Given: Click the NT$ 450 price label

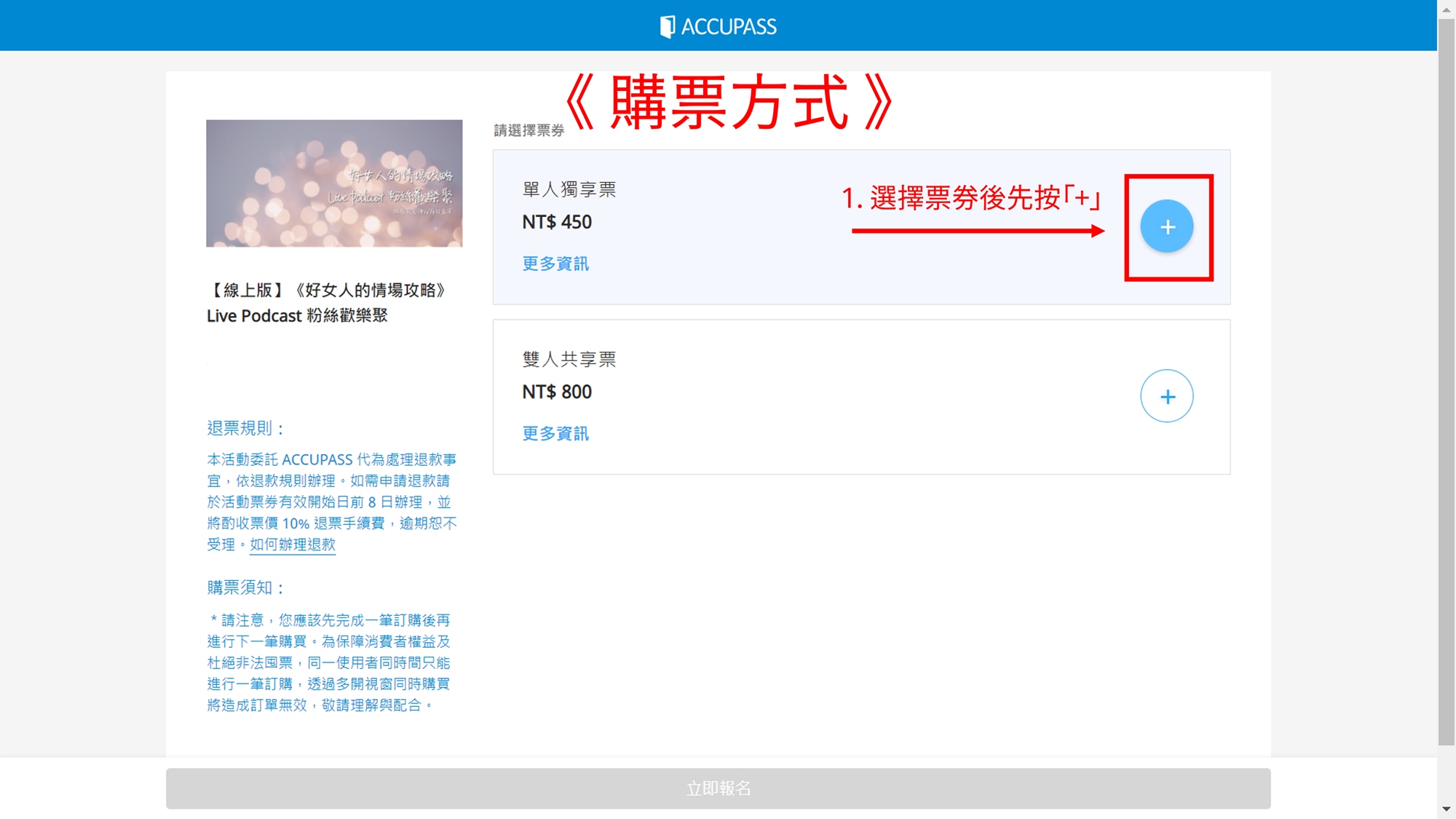Looking at the screenshot, I should (557, 222).
